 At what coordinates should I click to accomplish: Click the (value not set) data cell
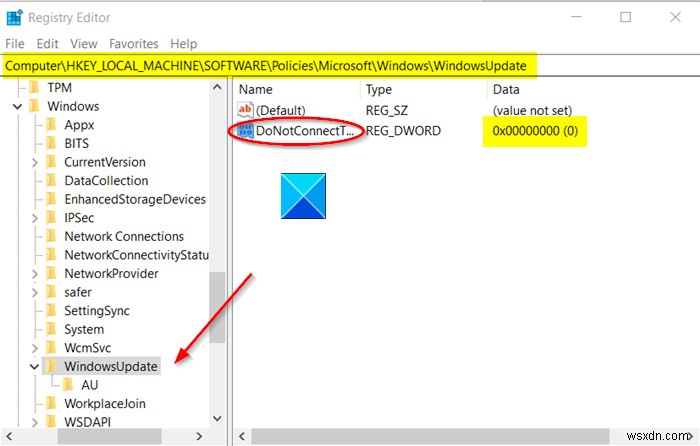point(532,110)
